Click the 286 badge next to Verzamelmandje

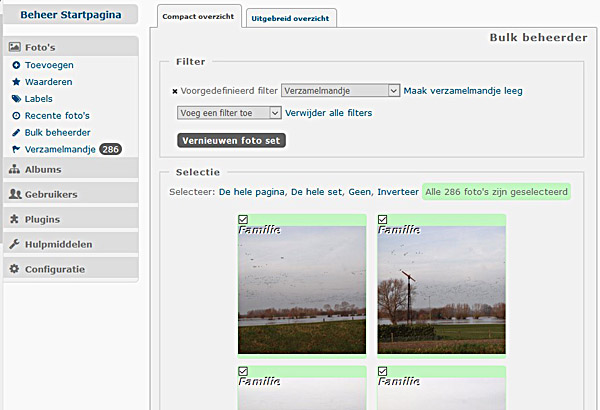point(110,149)
